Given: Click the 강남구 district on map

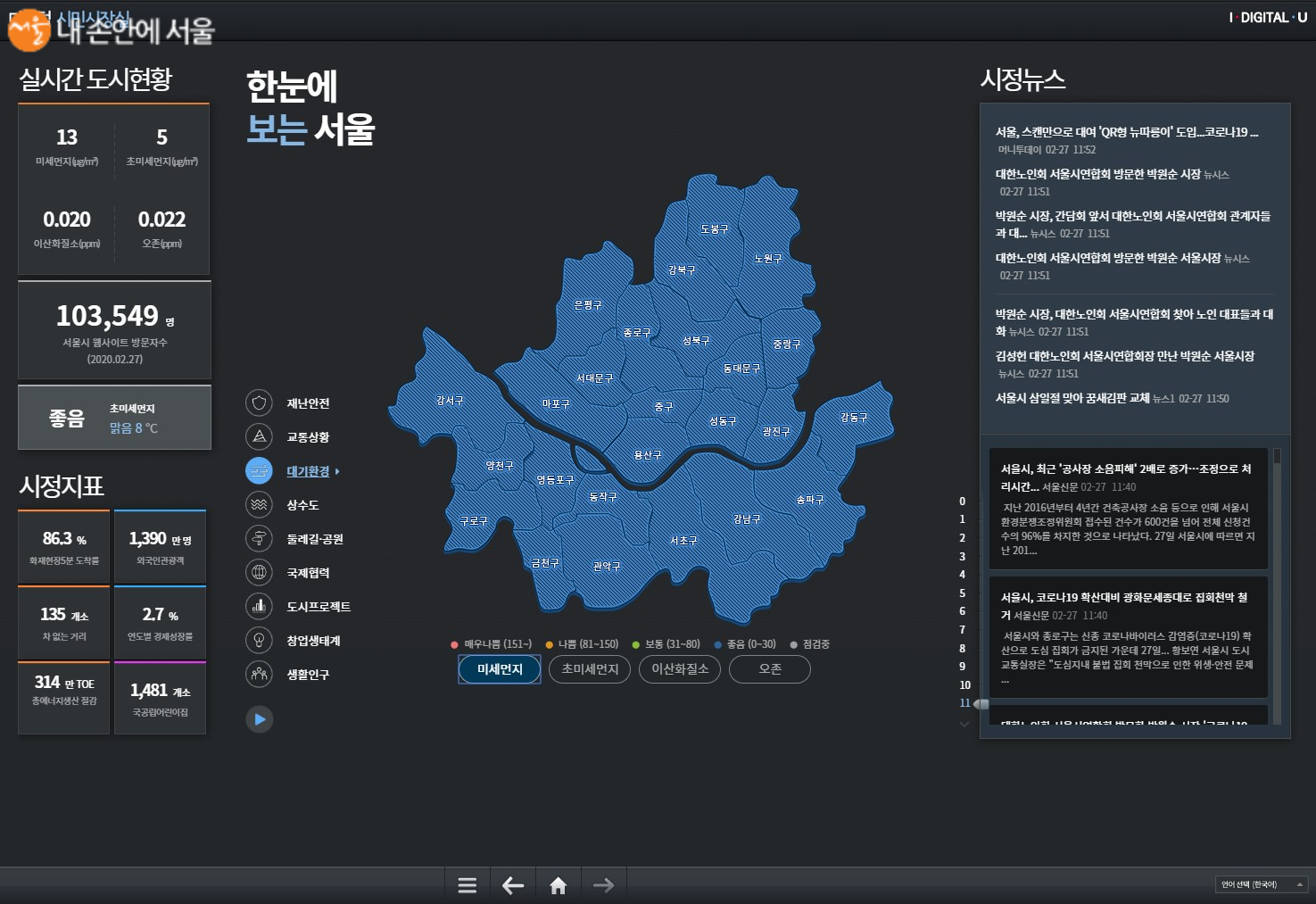Looking at the screenshot, I should click(x=747, y=519).
